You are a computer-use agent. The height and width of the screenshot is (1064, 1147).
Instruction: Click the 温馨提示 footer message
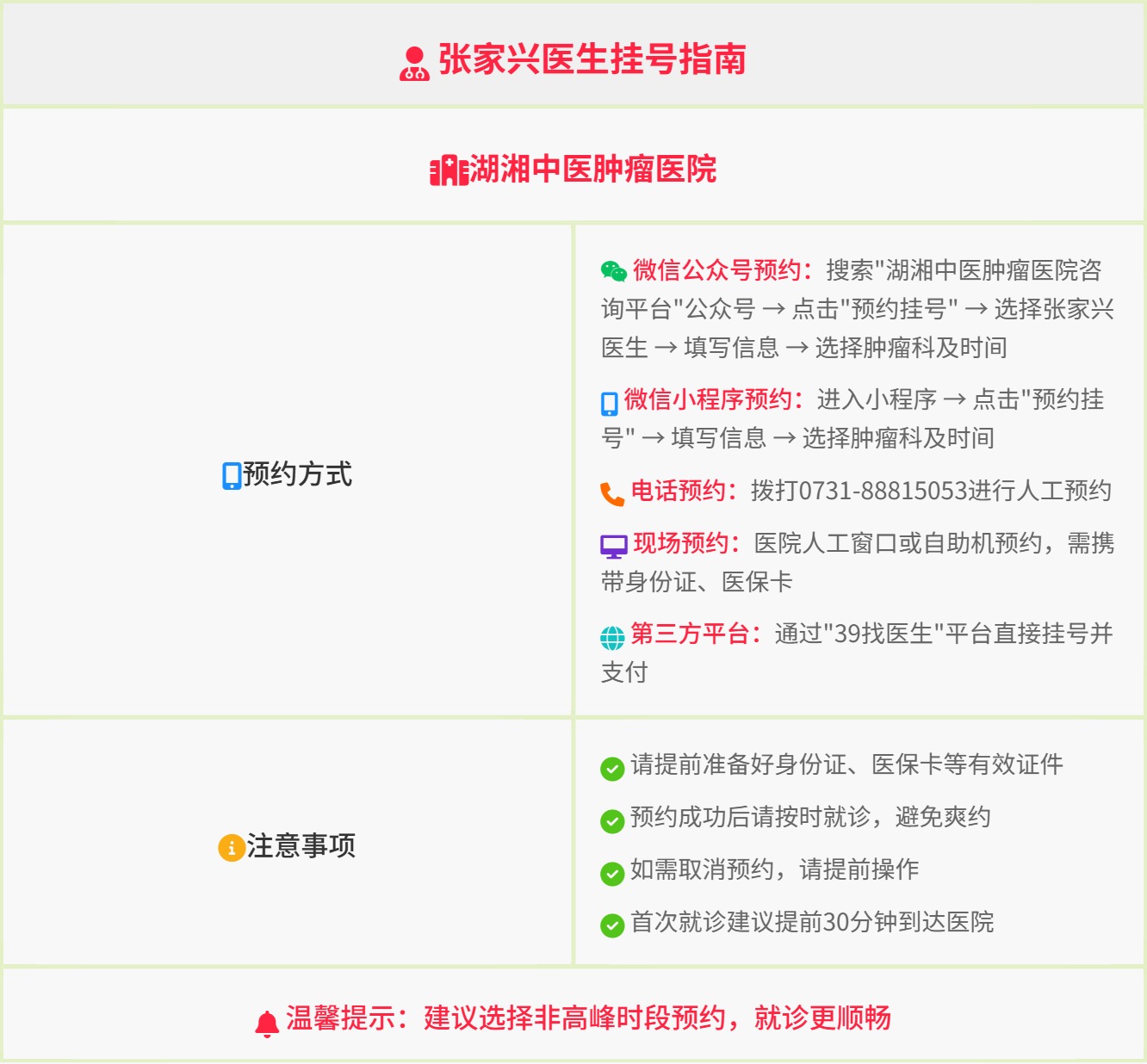pos(588,1018)
